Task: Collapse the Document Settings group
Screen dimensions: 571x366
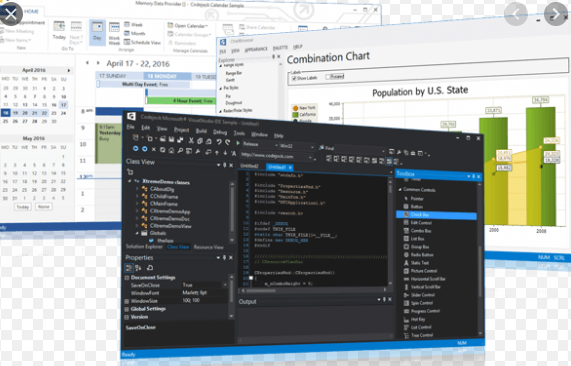Action: pos(127,278)
